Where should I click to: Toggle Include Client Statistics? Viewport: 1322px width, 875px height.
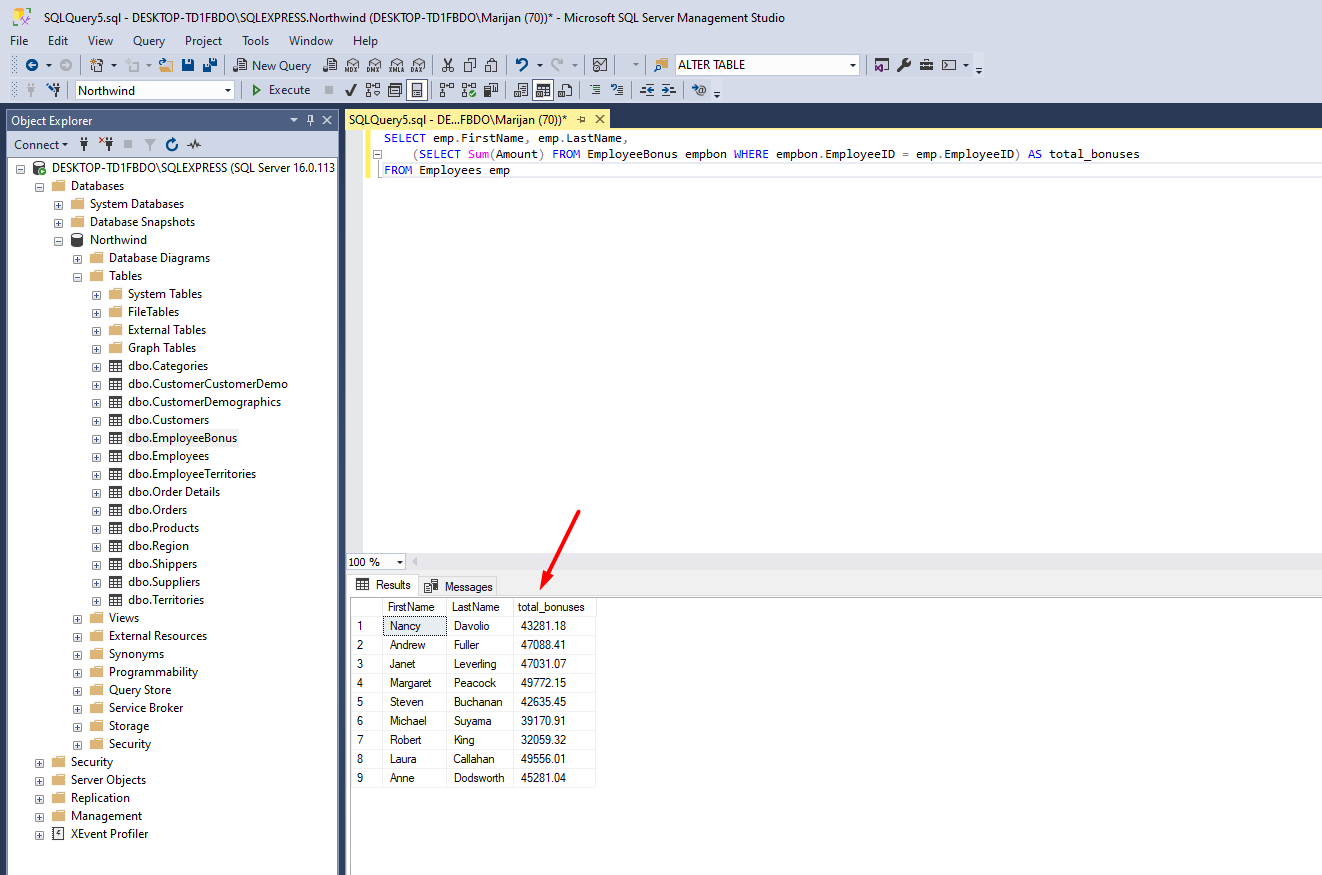(x=490, y=90)
